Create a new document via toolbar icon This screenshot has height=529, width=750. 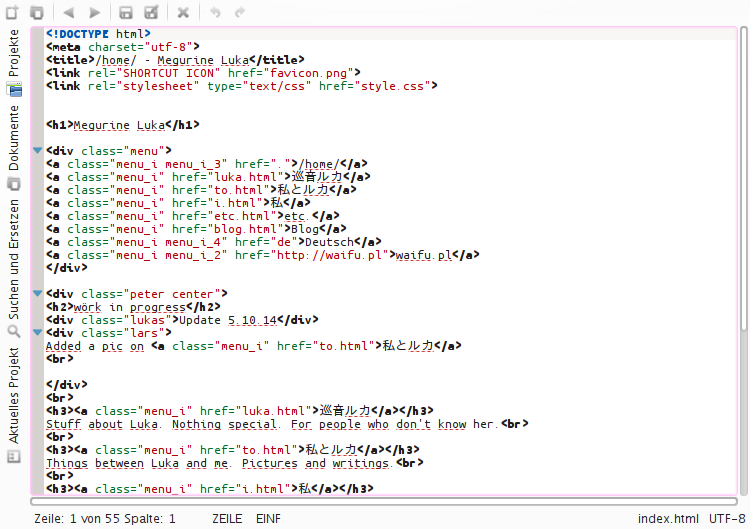[x=12, y=12]
